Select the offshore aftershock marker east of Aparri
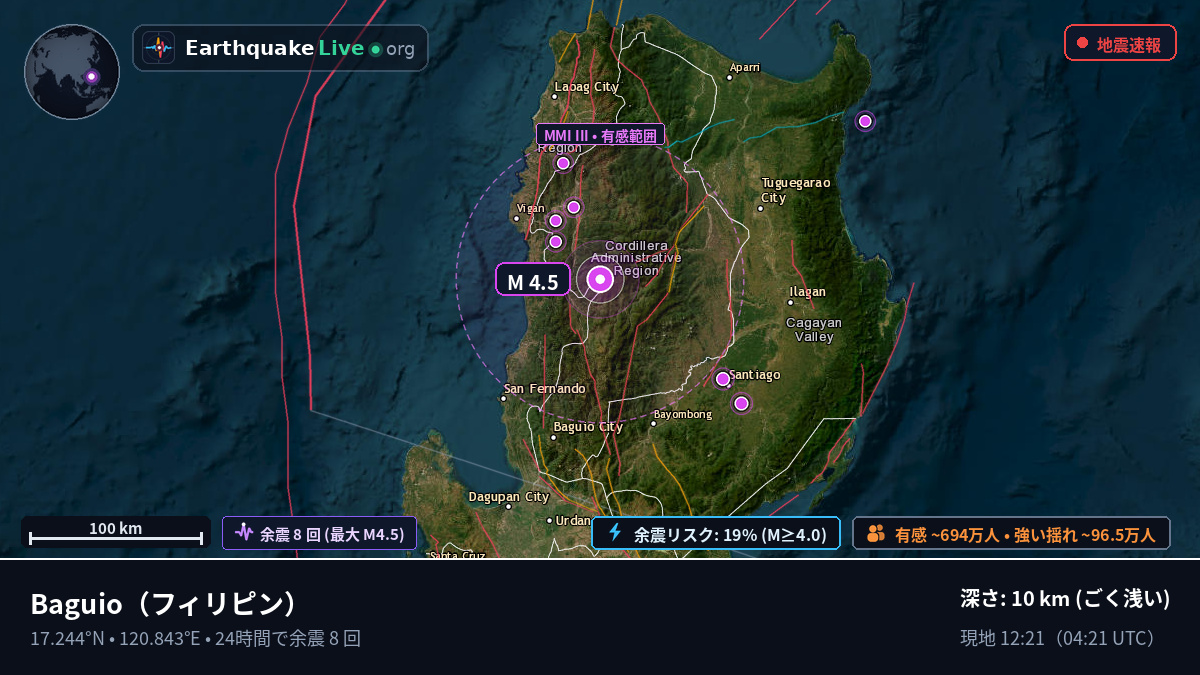The width and height of the screenshot is (1200, 675). point(865,121)
